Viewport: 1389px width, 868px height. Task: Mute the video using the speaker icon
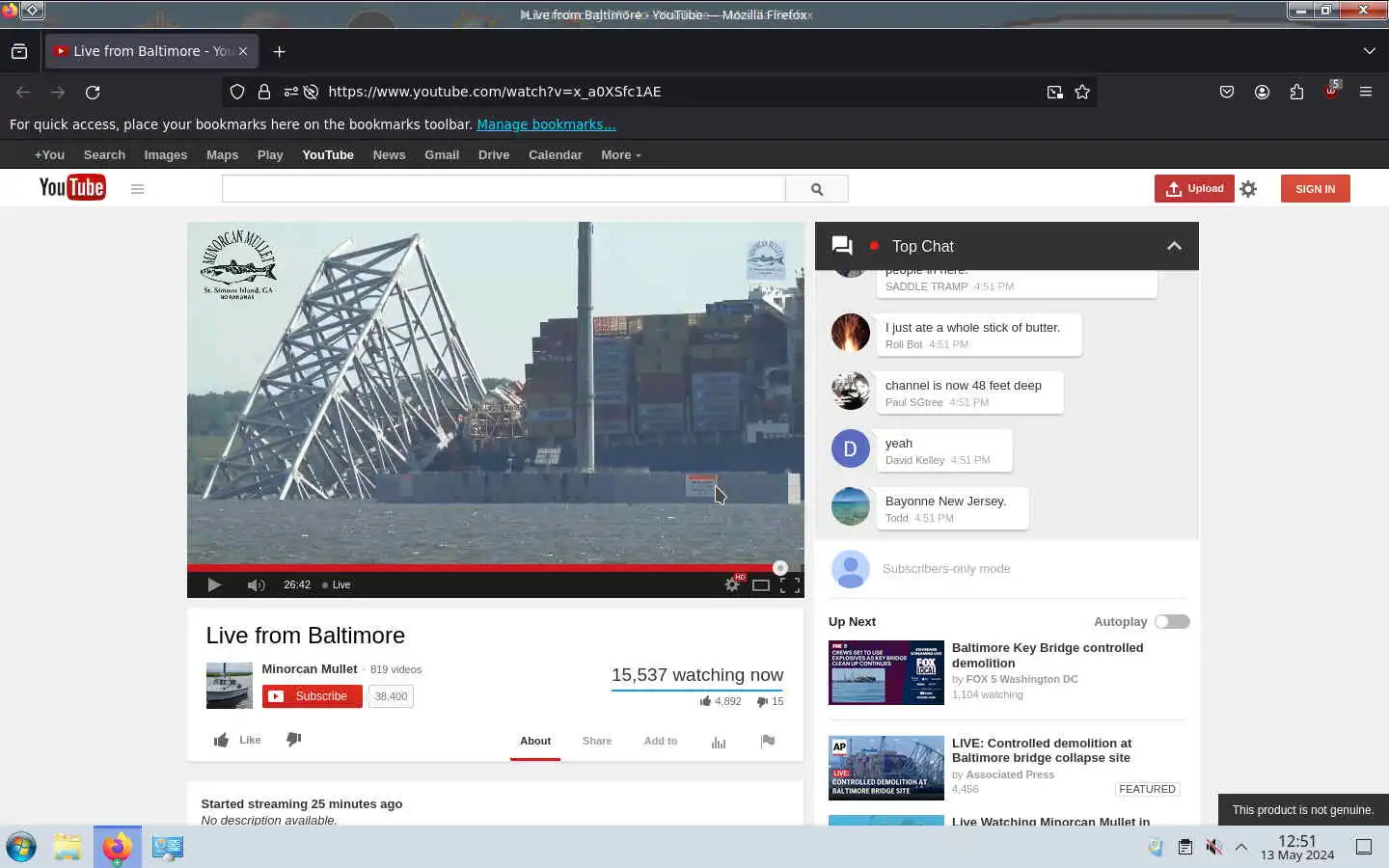coord(256,584)
